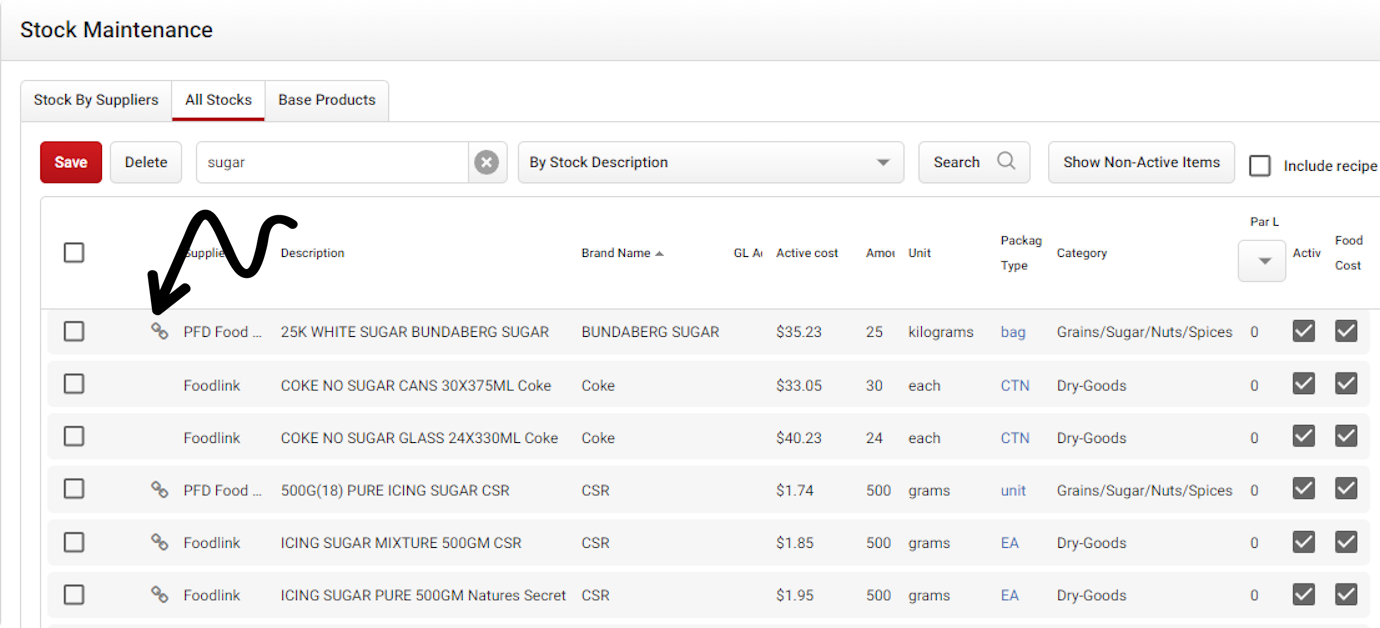Open the By Stock Description dropdown
Screen dimensions: 1380x628
[710, 162]
